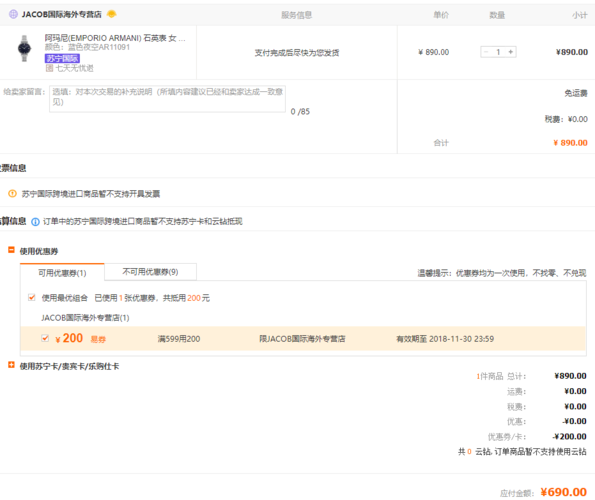Click the 易券 label on coupon row
Screen dimensions: 595x500
click(x=98, y=339)
